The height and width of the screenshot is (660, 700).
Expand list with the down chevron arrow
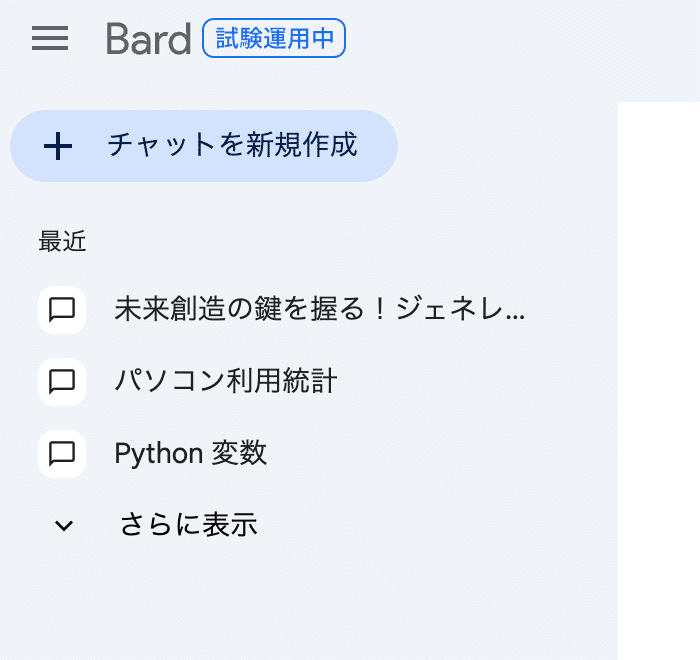[x=63, y=526]
